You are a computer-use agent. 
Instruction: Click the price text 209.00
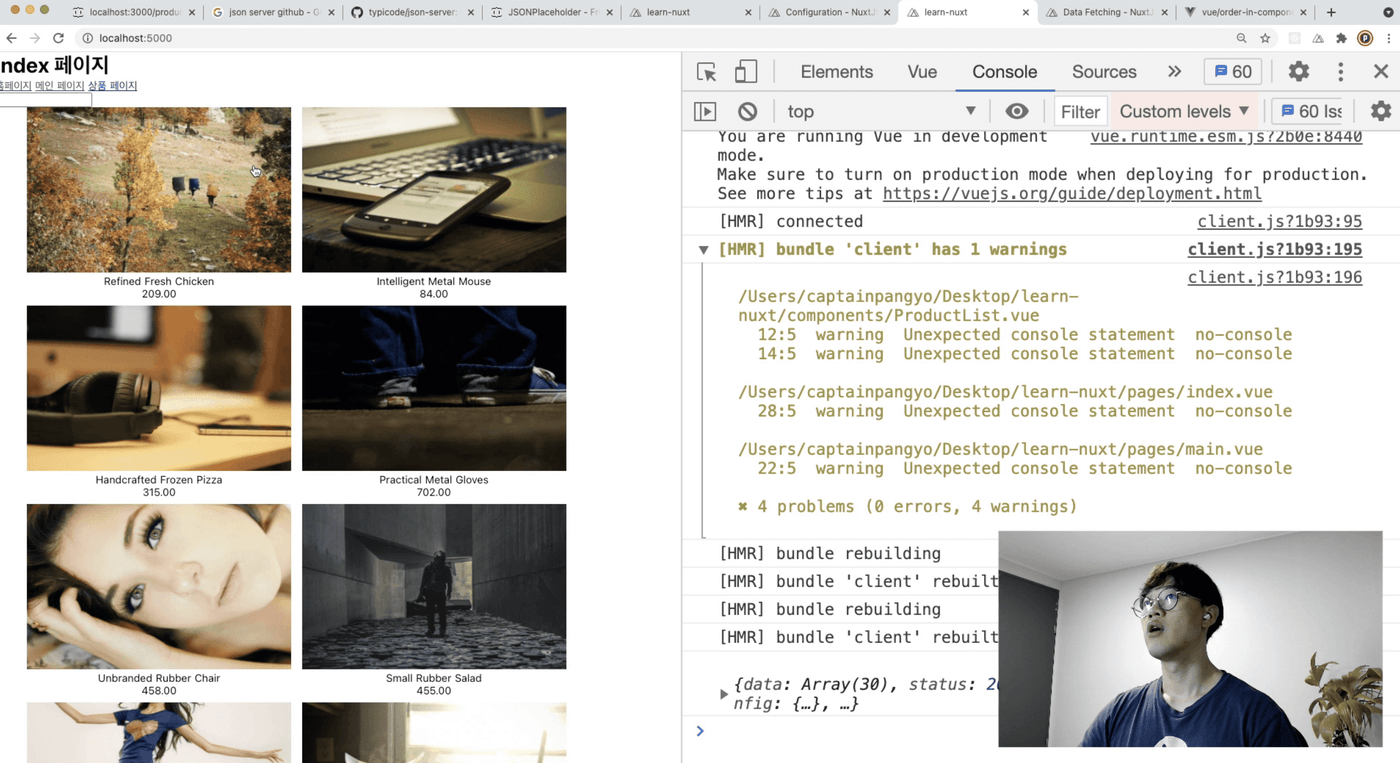tap(159, 294)
